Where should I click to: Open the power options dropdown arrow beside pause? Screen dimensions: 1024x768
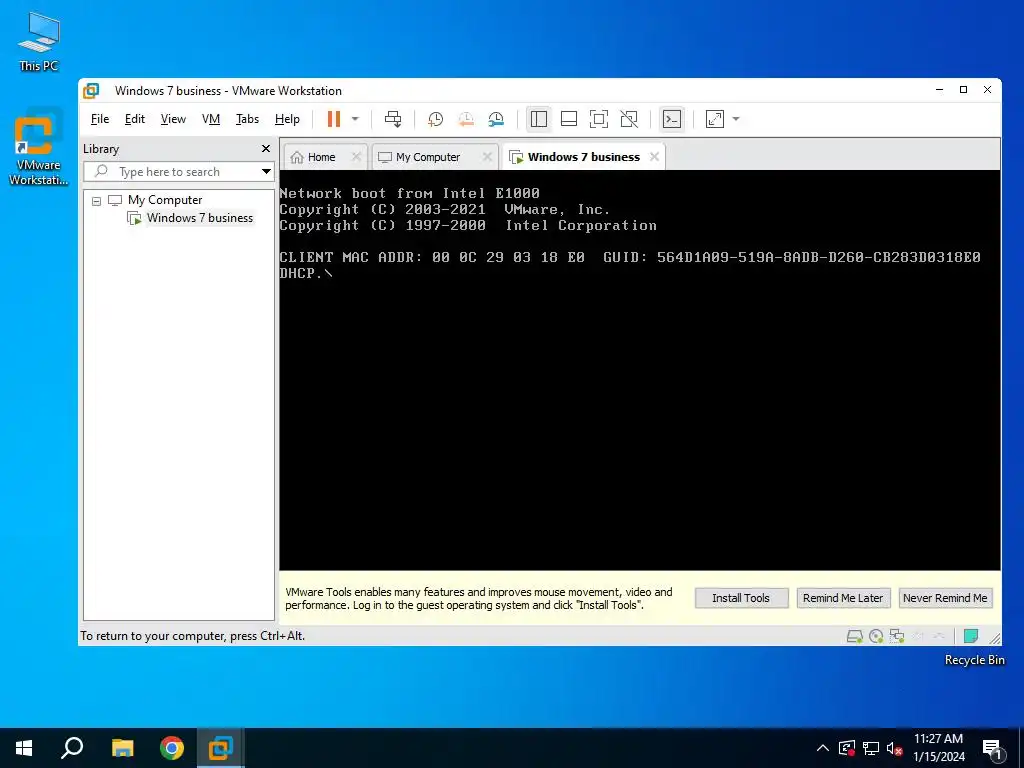(355, 119)
